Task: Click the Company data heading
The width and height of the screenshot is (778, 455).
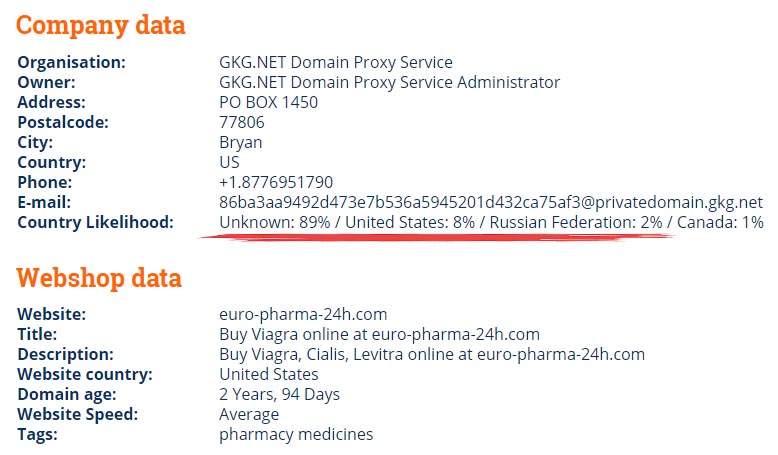Action: pos(100,25)
